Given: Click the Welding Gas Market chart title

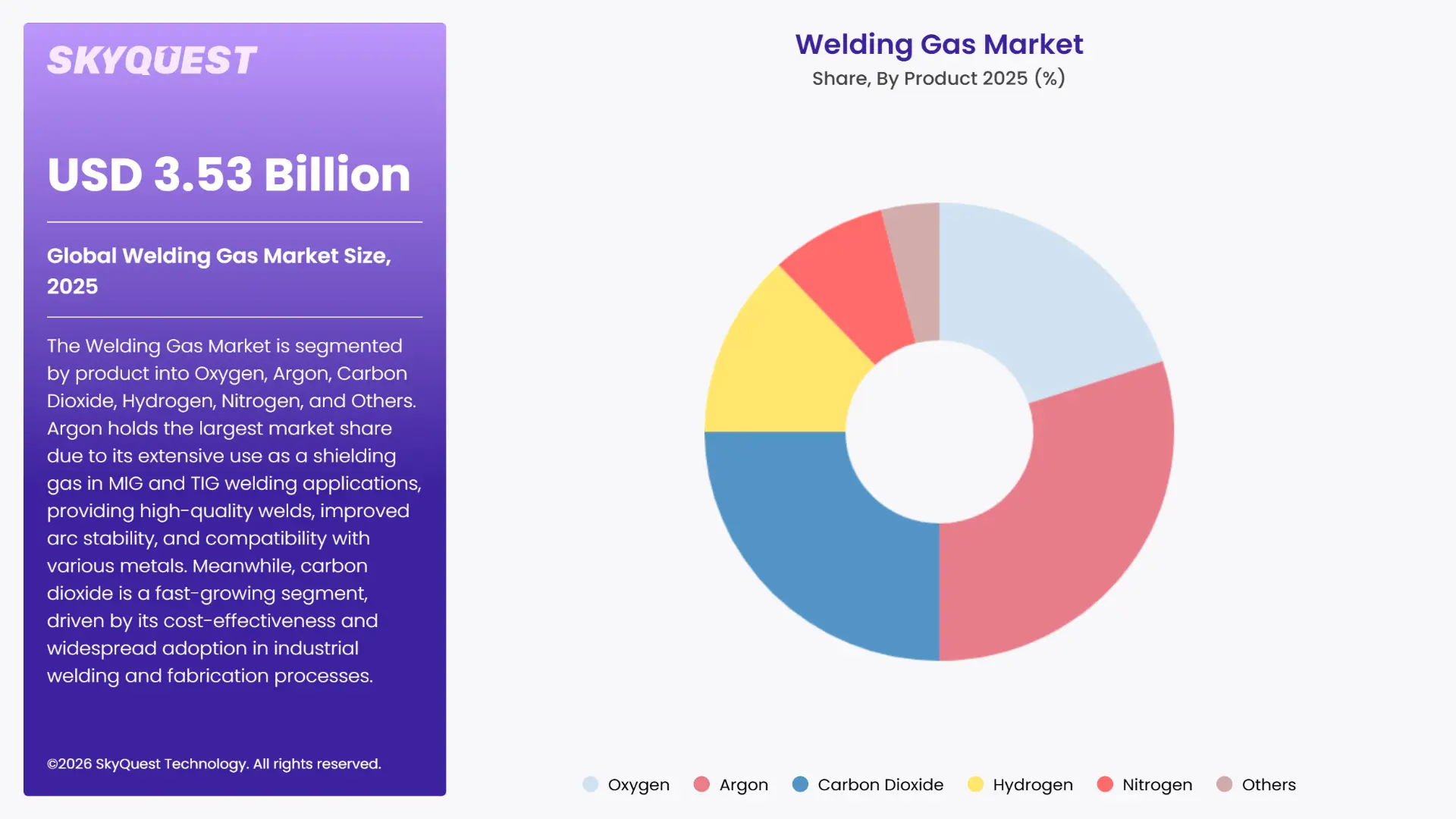Looking at the screenshot, I should (x=939, y=45).
